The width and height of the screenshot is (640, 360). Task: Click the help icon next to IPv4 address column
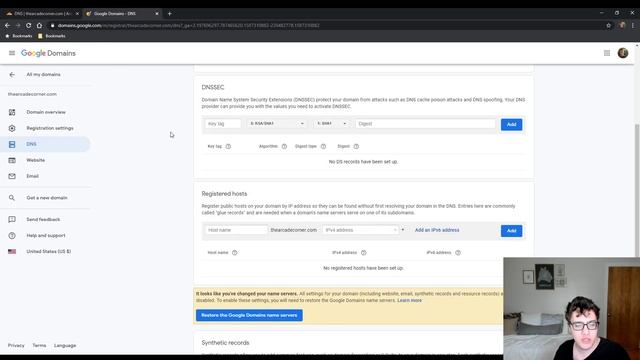click(364, 253)
